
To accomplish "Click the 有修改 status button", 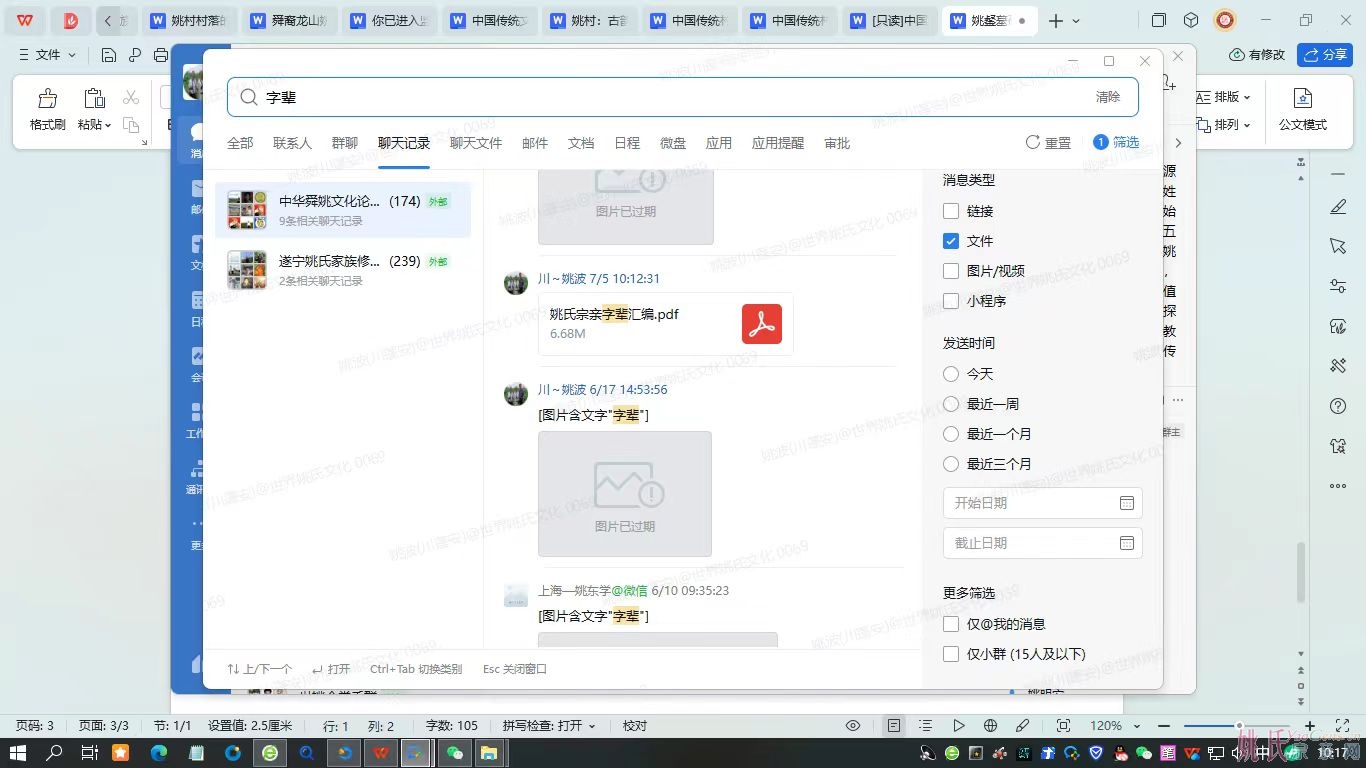I will 1257,55.
